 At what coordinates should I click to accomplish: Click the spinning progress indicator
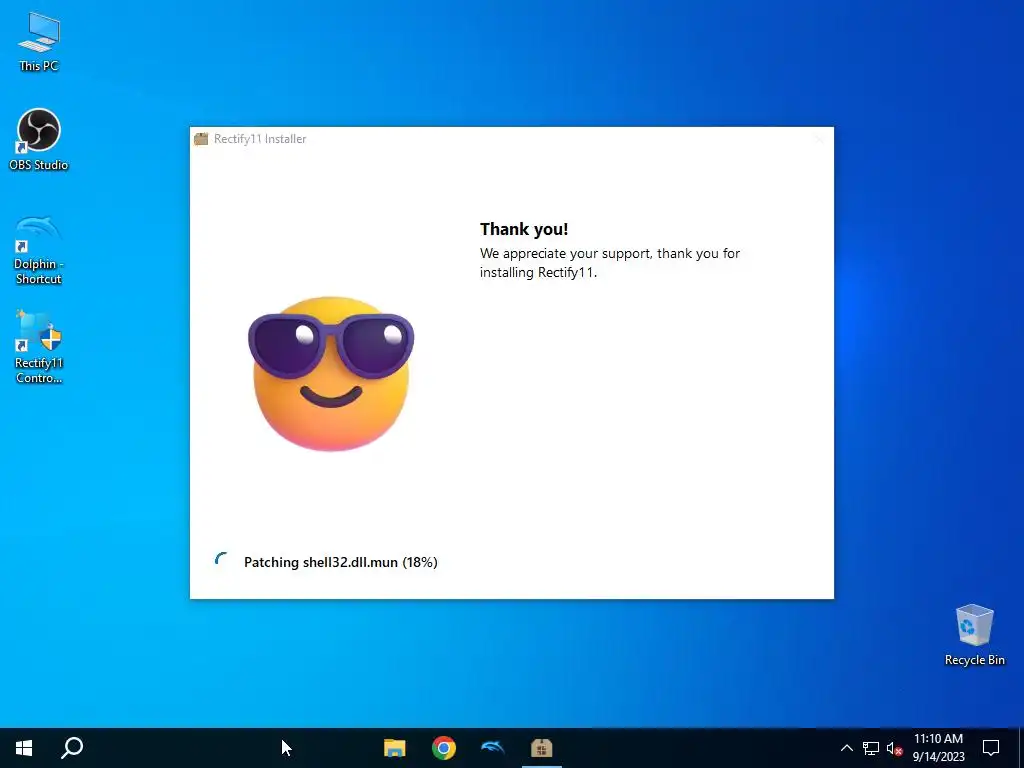(221, 560)
